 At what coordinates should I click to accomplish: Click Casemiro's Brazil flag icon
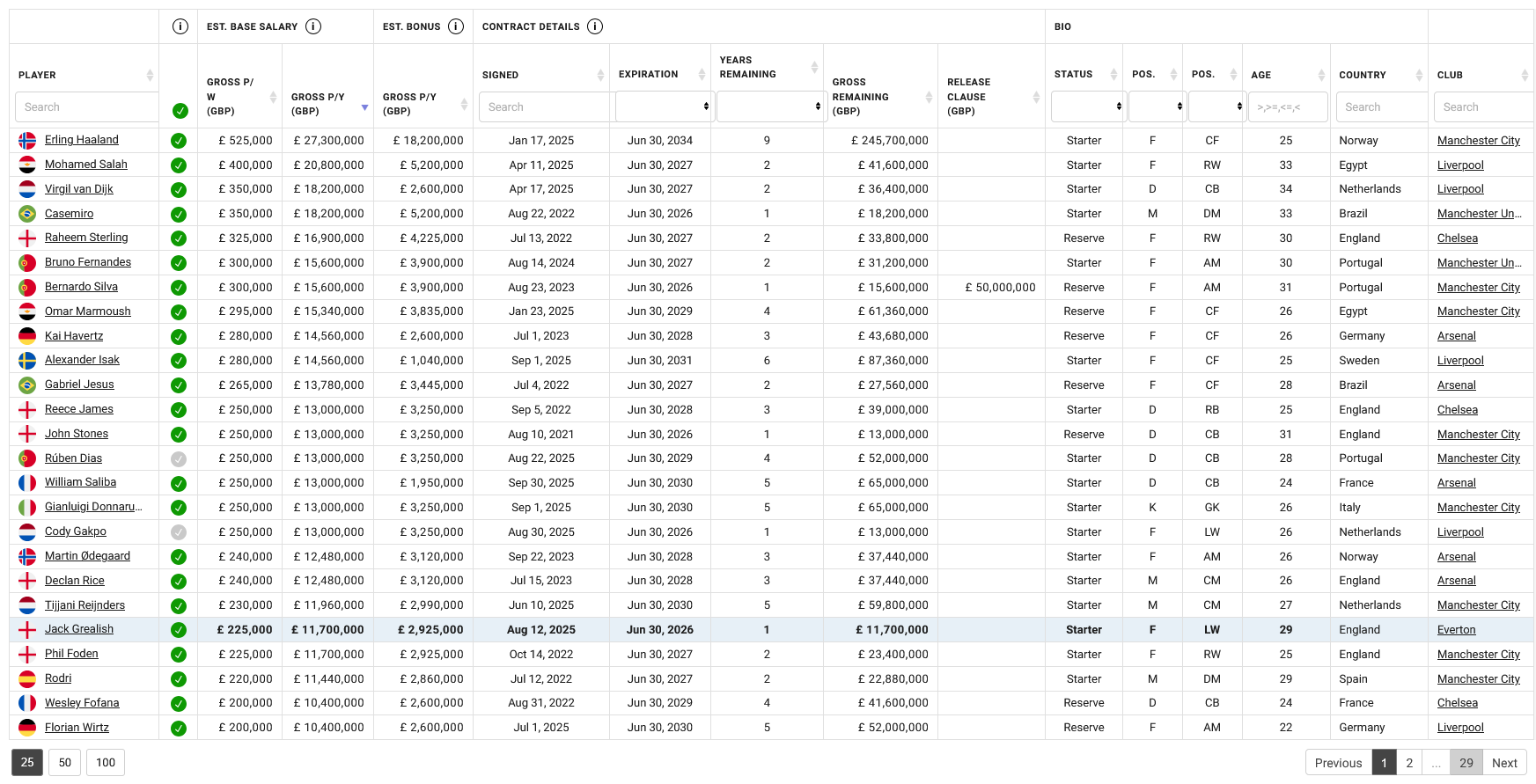click(27, 214)
